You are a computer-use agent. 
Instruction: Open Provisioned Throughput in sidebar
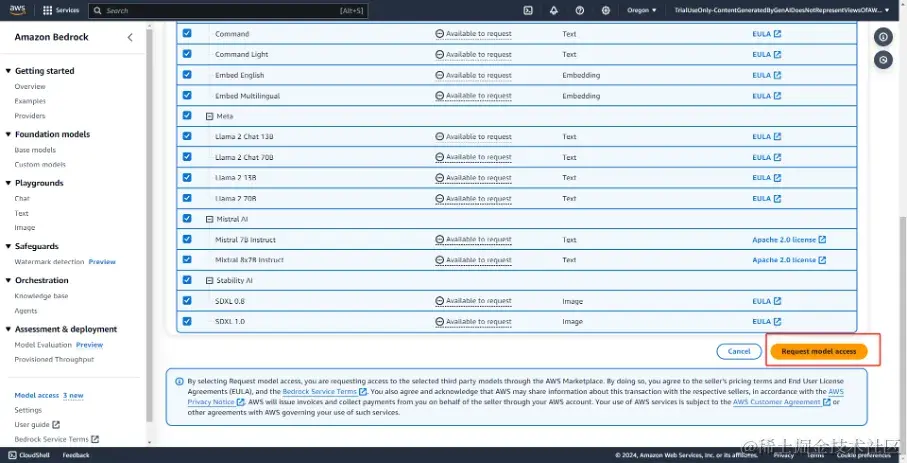click(x=54, y=360)
